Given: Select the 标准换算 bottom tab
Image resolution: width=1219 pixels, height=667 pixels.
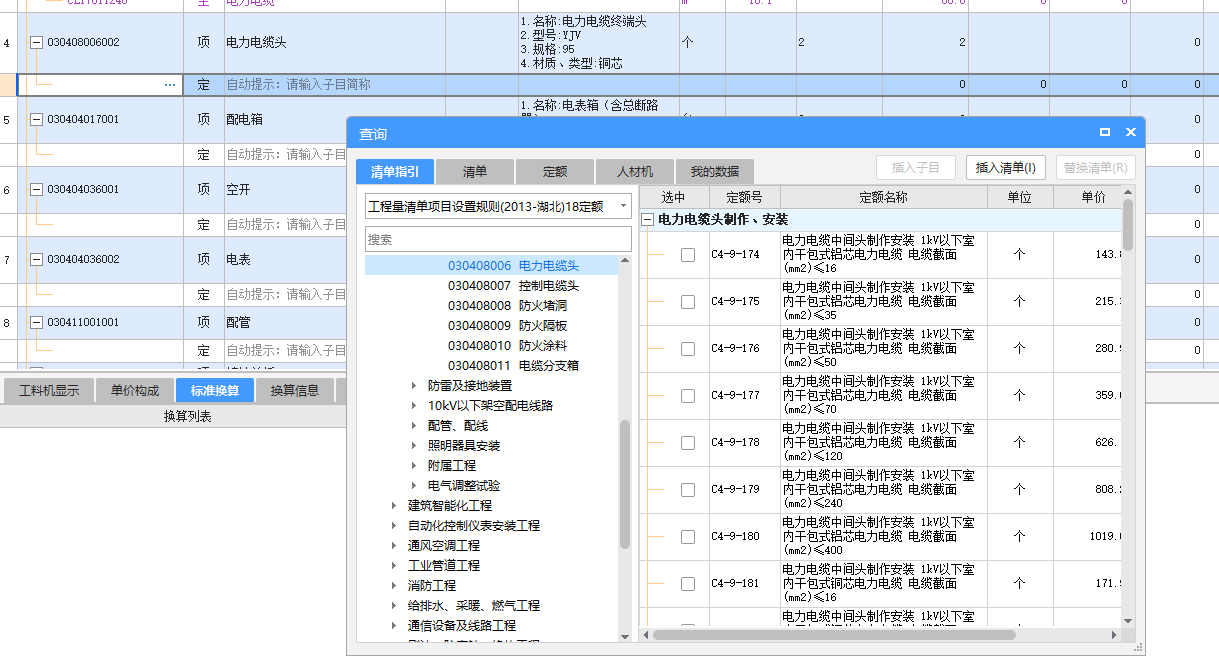Looking at the screenshot, I should (x=215, y=390).
